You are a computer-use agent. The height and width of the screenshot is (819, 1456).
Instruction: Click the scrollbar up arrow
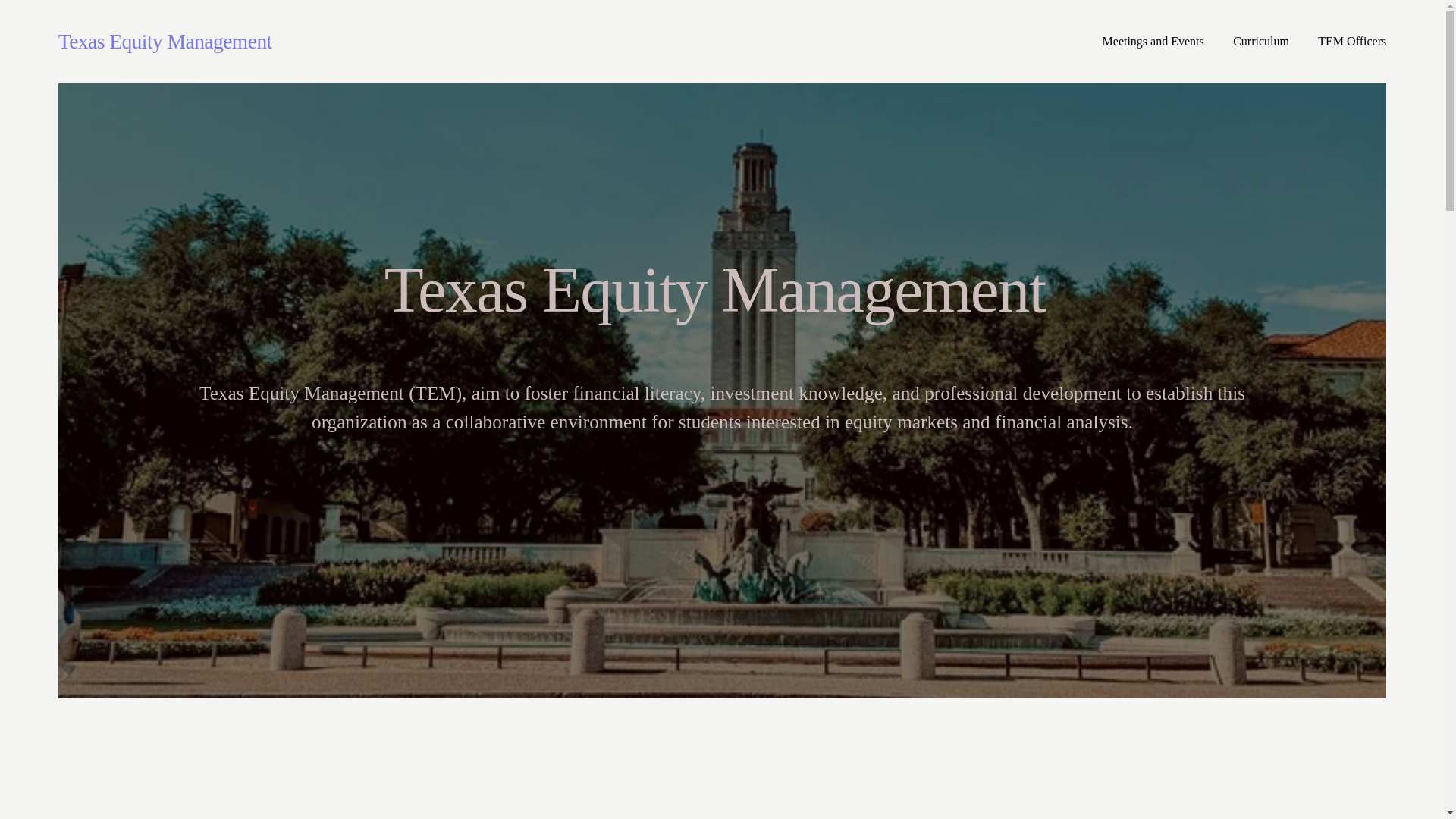pos(1450,6)
